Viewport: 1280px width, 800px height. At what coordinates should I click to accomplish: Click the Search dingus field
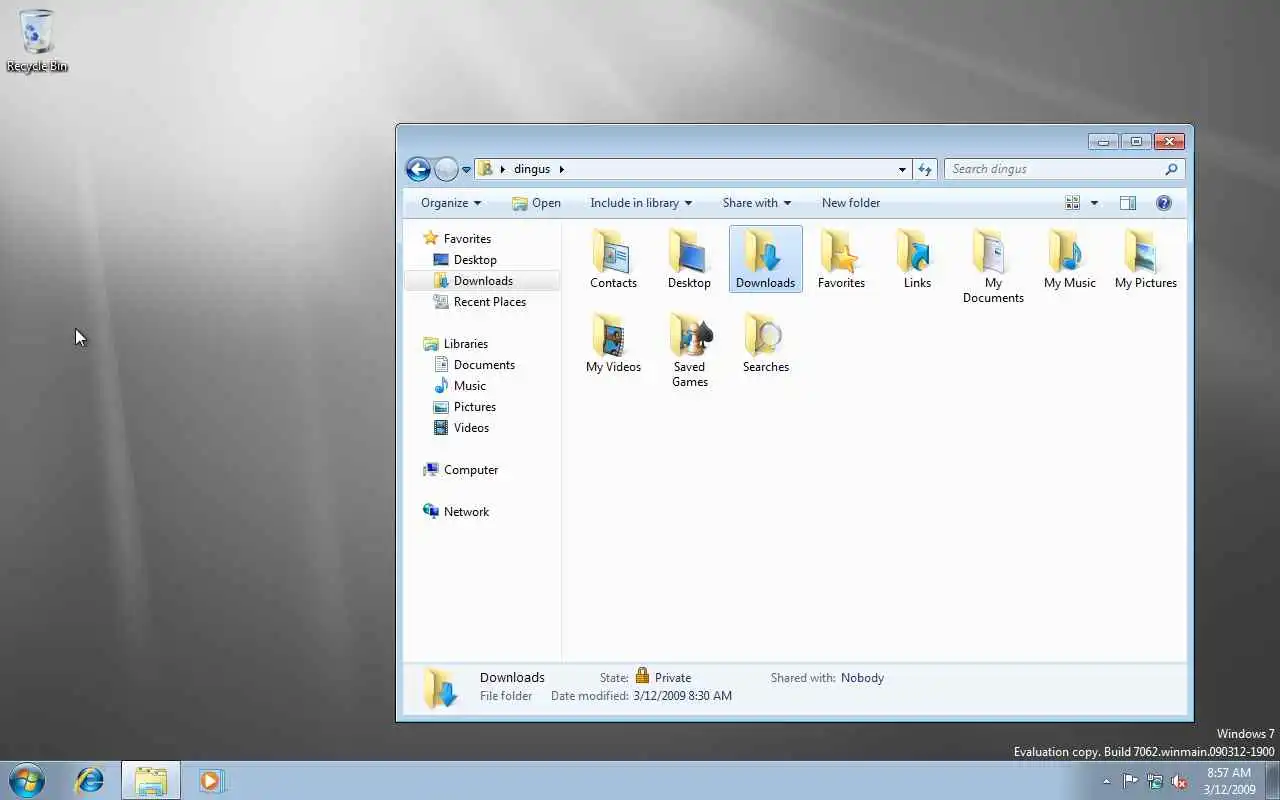point(1064,169)
